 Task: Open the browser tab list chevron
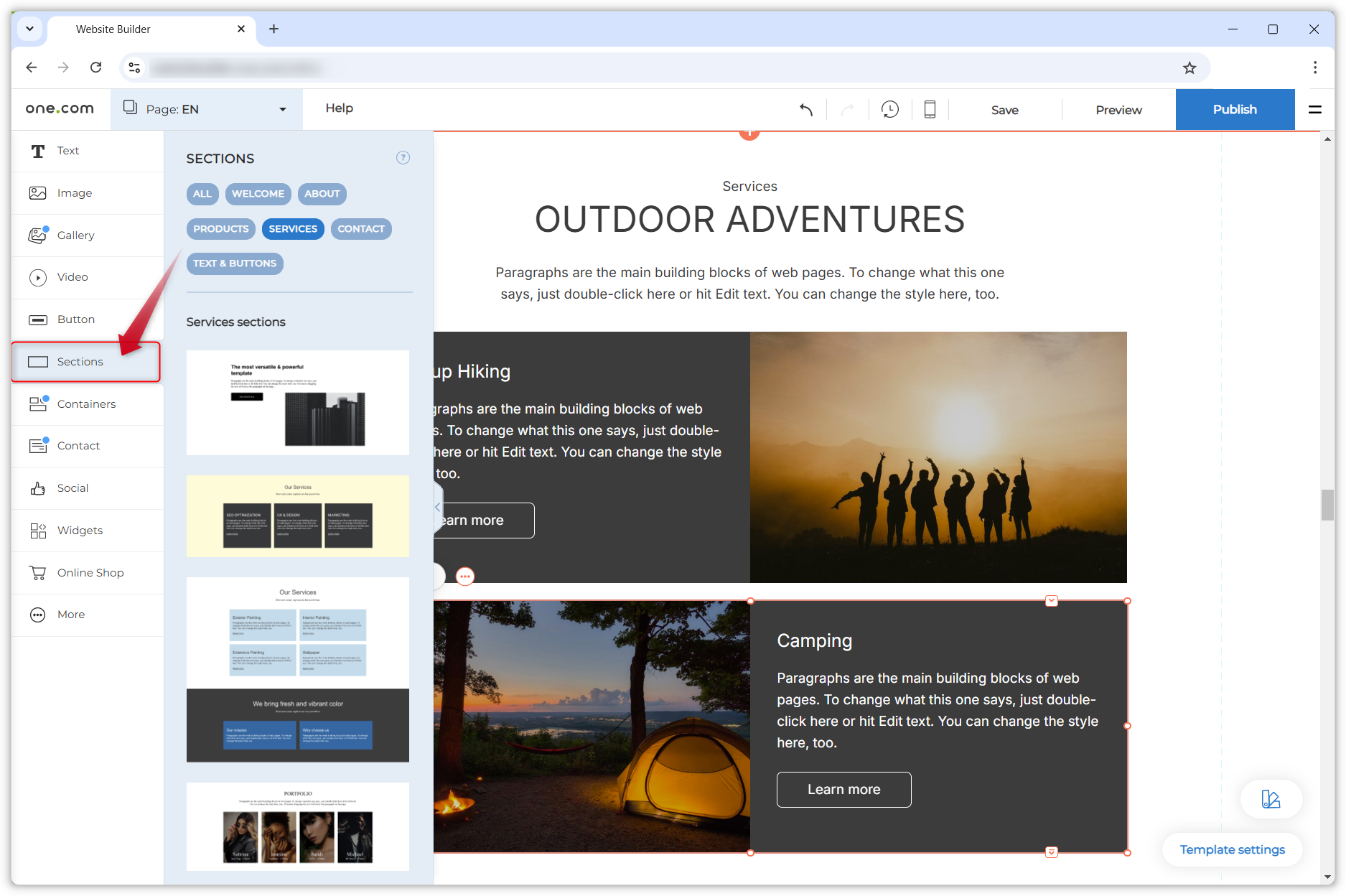[29, 29]
